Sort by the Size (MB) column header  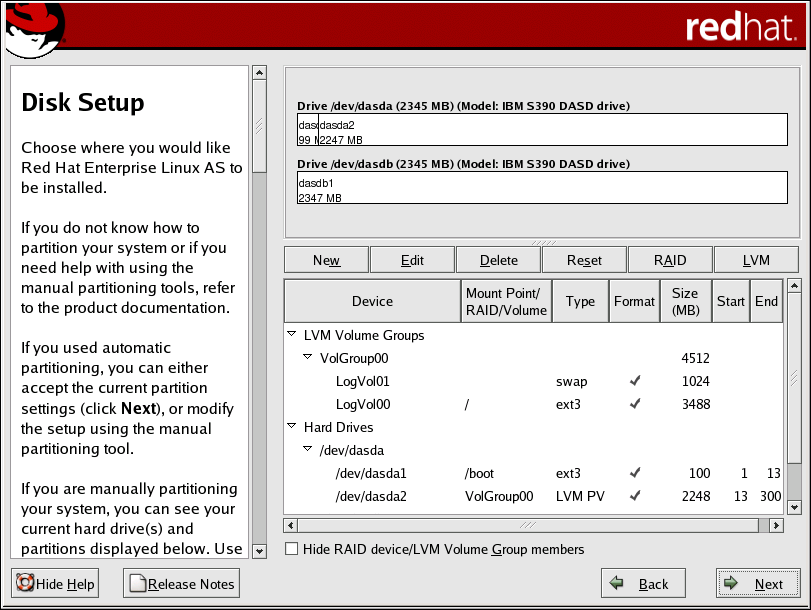point(685,301)
